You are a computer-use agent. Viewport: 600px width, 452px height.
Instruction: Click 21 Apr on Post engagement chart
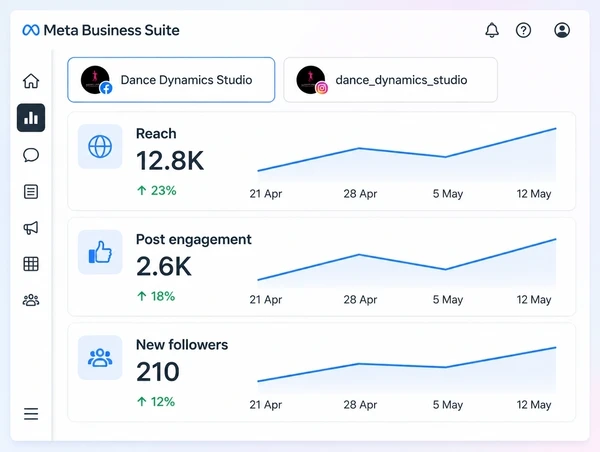[x=266, y=299]
